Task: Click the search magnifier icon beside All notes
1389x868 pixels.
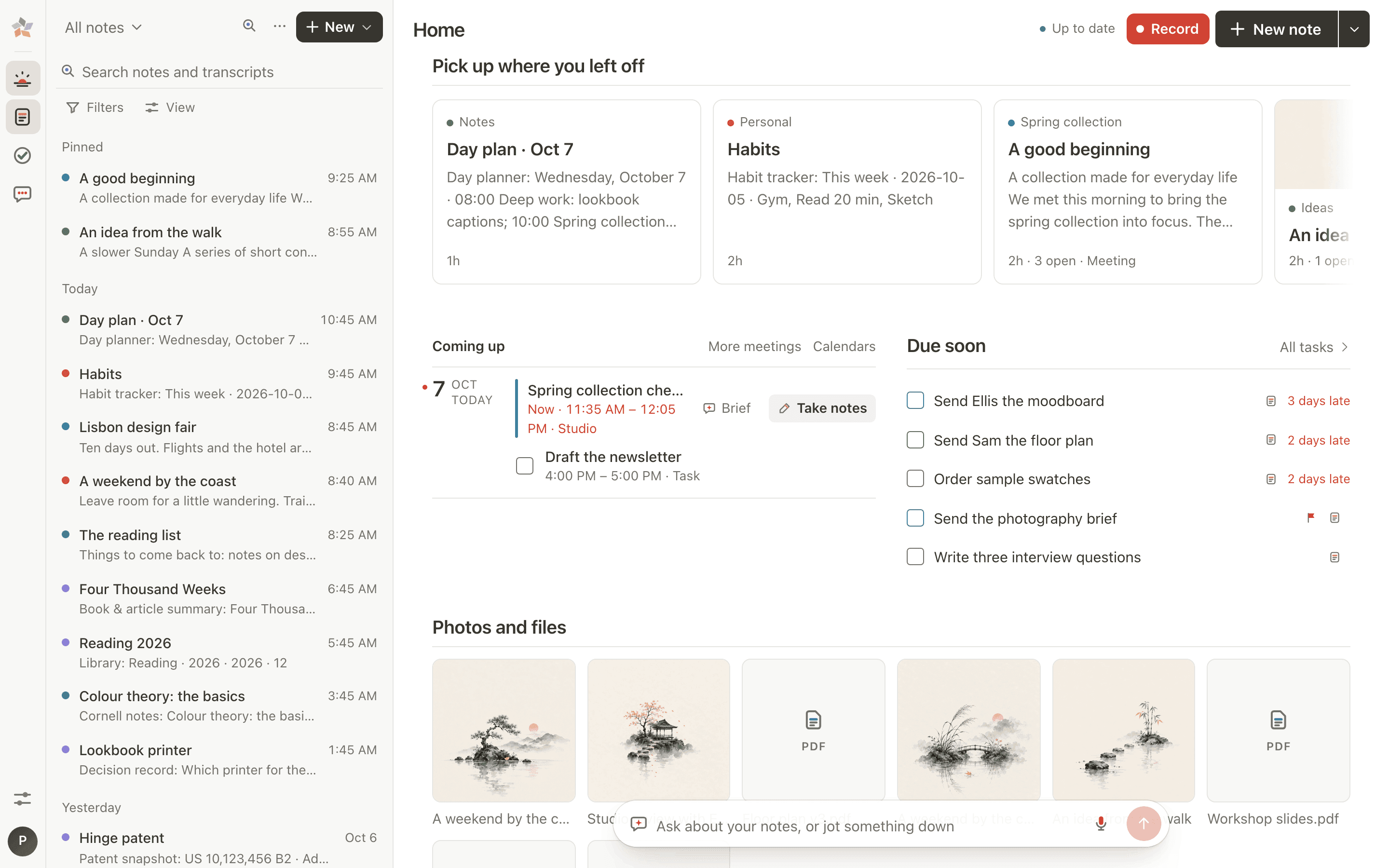Action: coord(249,26)
